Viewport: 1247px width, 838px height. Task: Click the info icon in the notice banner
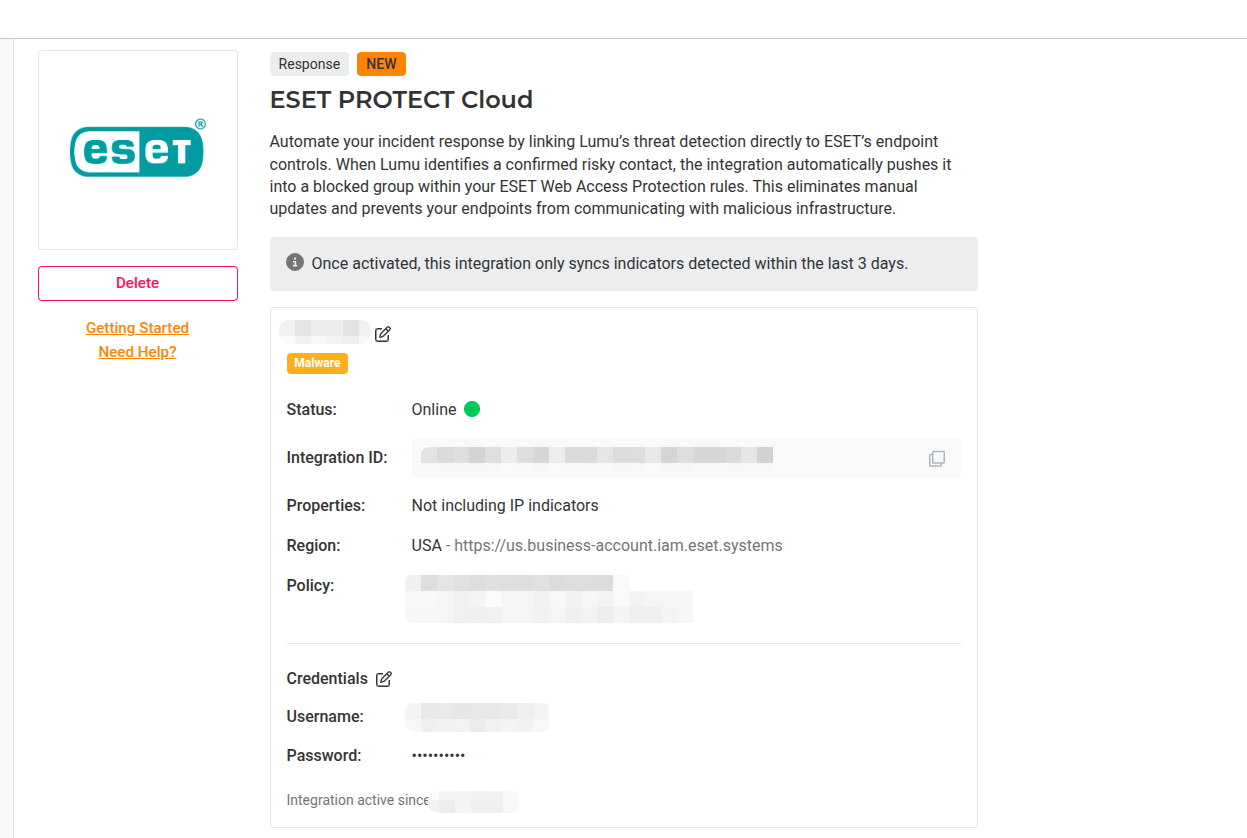(295, 262)
